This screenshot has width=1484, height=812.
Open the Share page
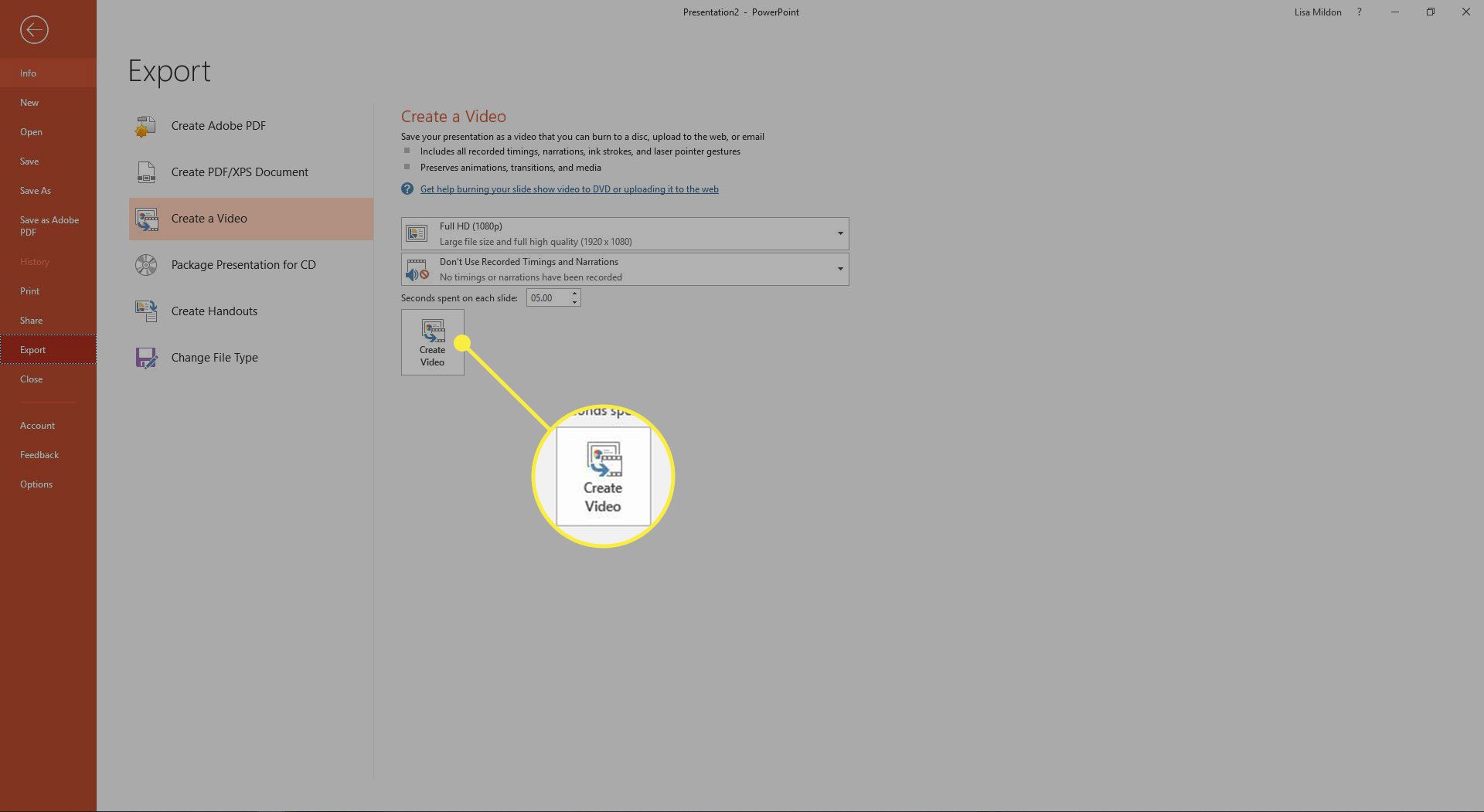coord(48,320)
